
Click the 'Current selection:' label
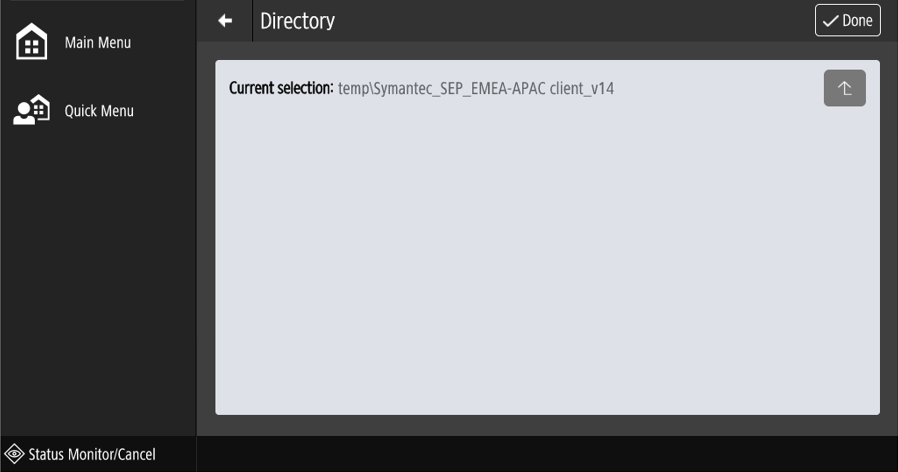[281, 89]
